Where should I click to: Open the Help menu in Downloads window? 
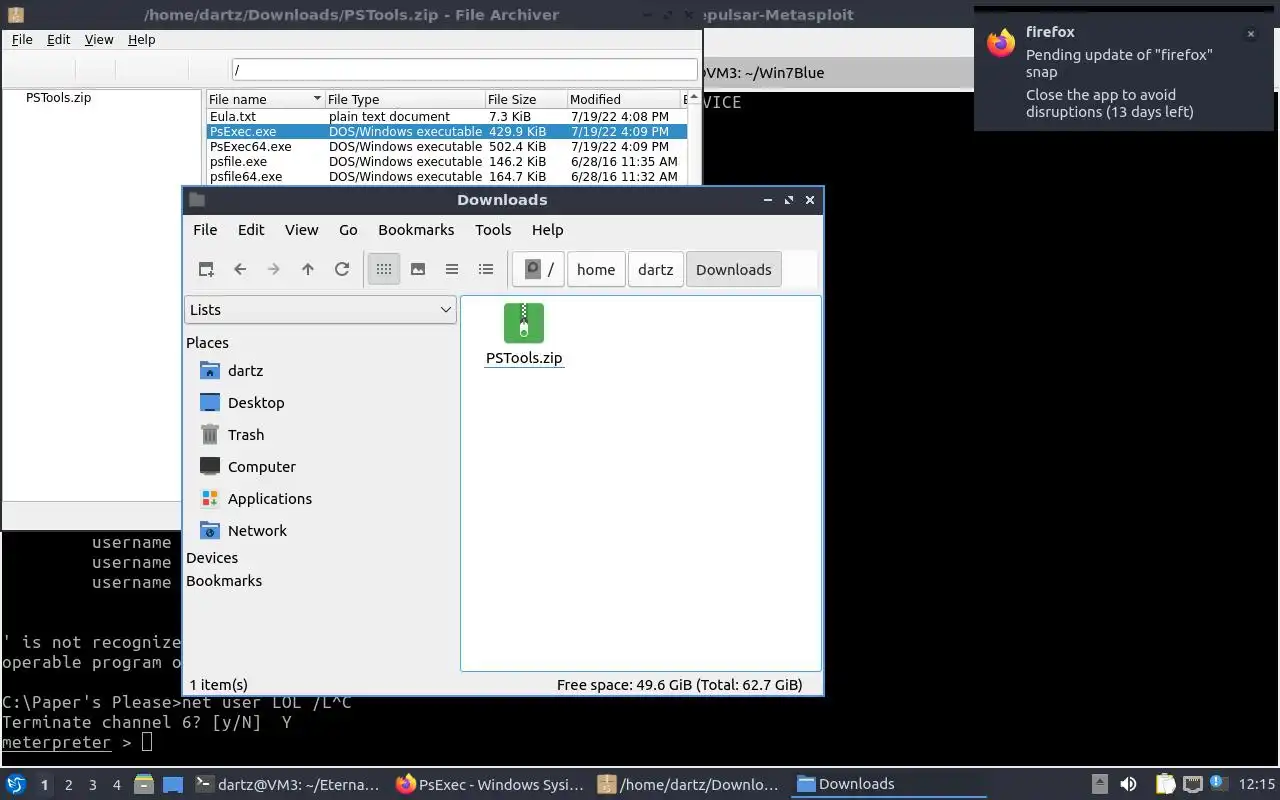click(547, 230)
